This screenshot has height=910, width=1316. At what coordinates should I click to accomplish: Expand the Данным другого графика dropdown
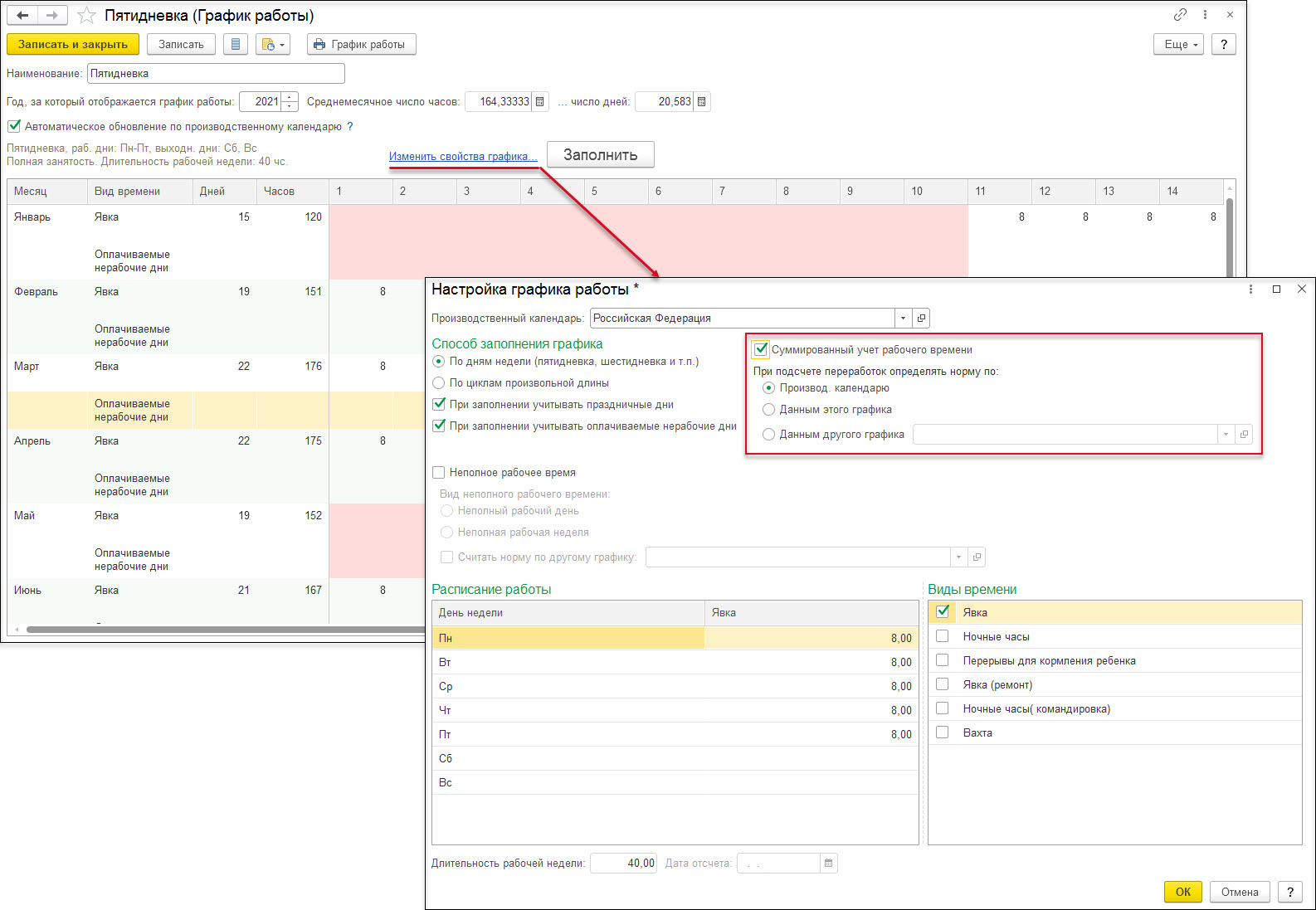click(x=1226, y=435)
